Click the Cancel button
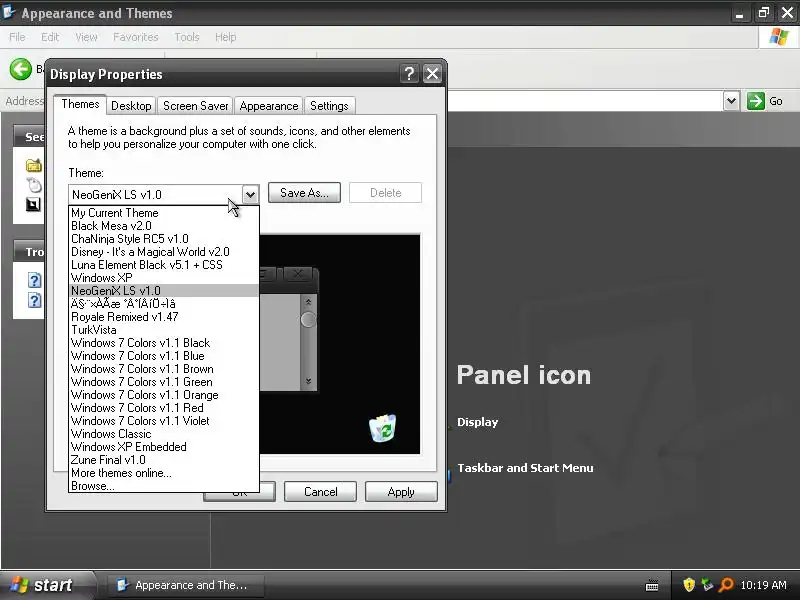The width and height of the screenshot is (800, 600). pos(320,492)
